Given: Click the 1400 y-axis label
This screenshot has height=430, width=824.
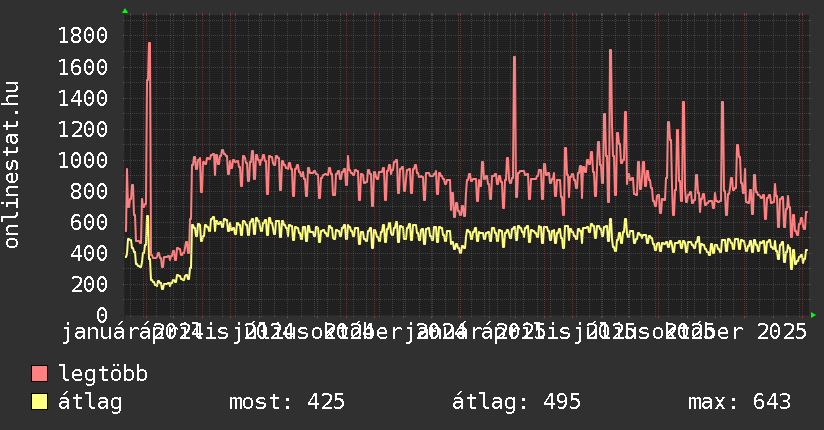Looking at the screenshot, I should [x=83, y=98].
